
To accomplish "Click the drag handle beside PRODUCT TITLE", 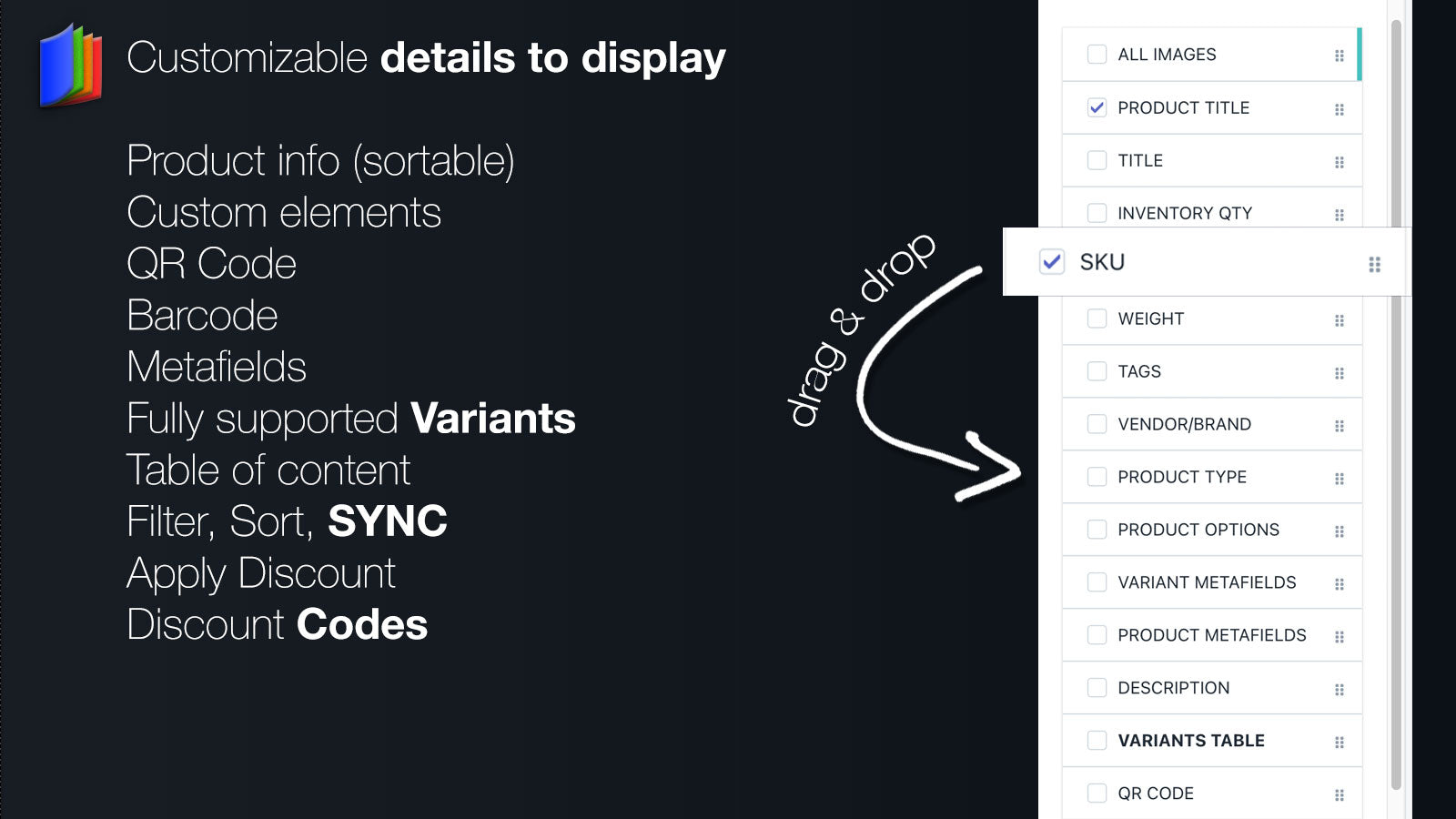I will coord(1339,109).
